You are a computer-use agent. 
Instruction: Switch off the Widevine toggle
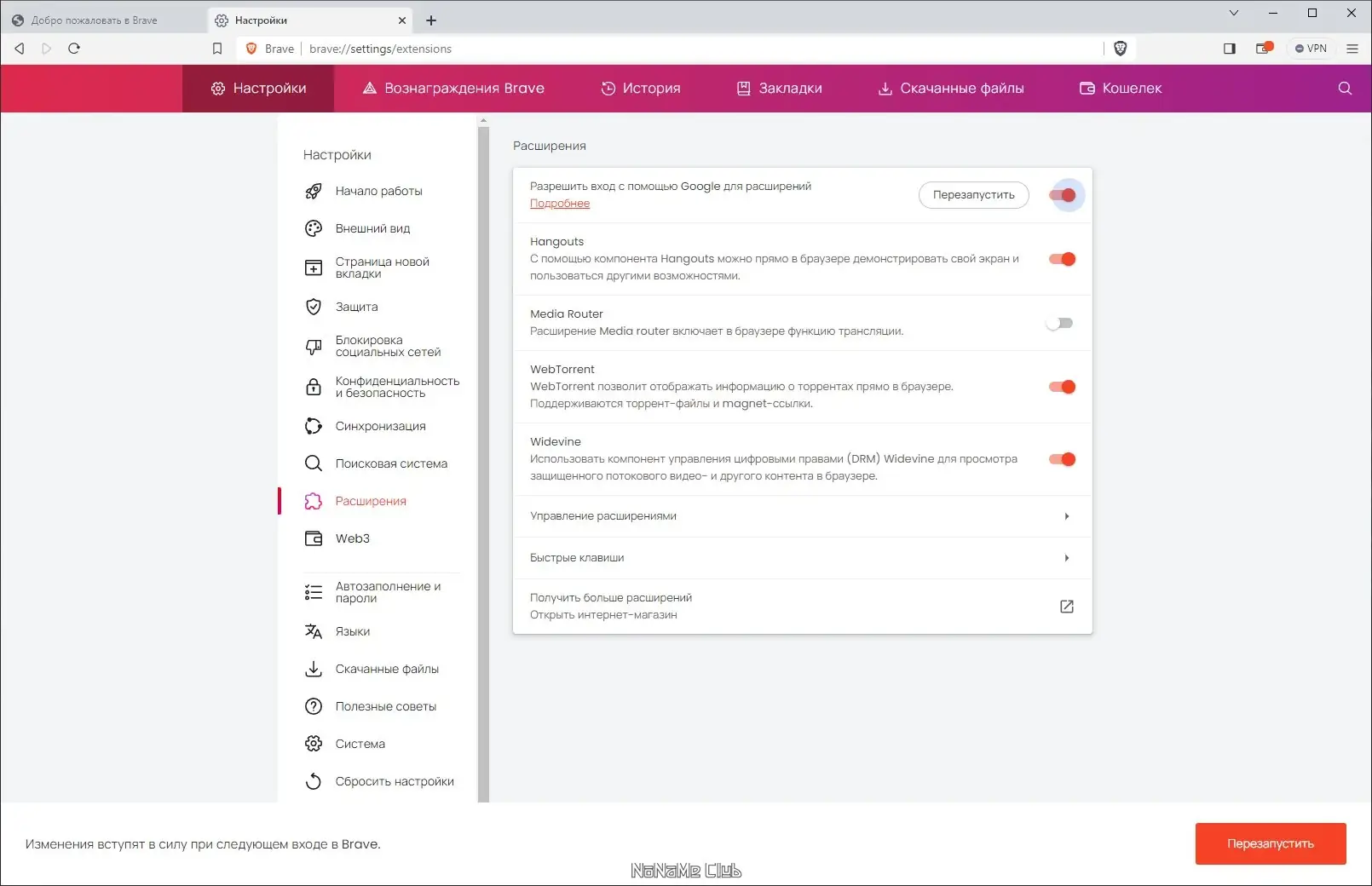click(1063, 459)
